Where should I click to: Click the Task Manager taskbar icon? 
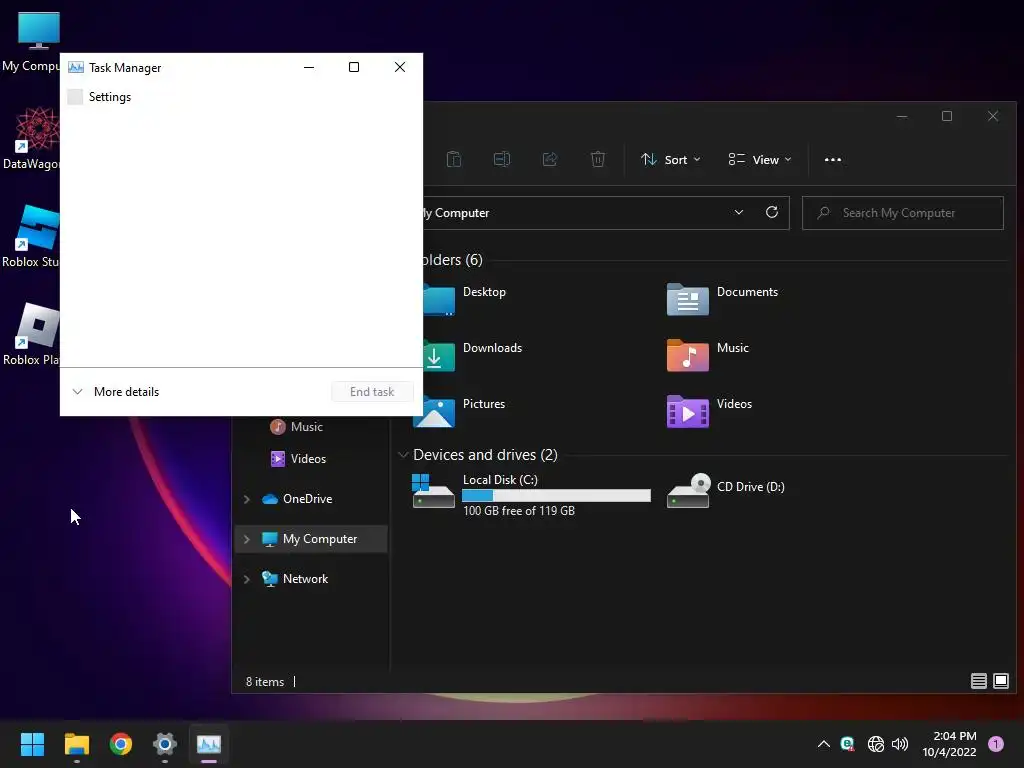click(209, 744)
